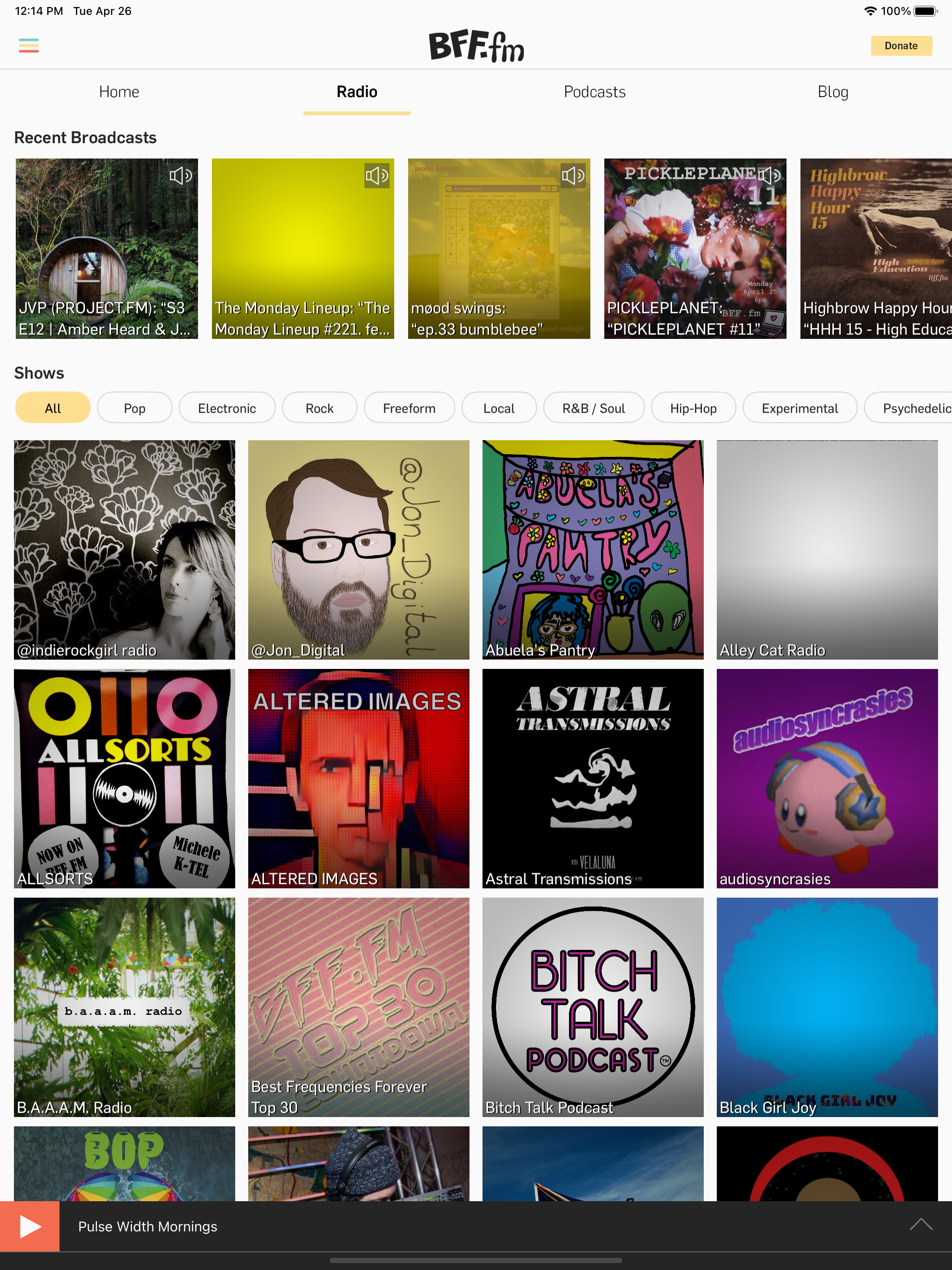Filter shows by Local
The width and height of the screenshot is (952, 1270).
(498, 408)
